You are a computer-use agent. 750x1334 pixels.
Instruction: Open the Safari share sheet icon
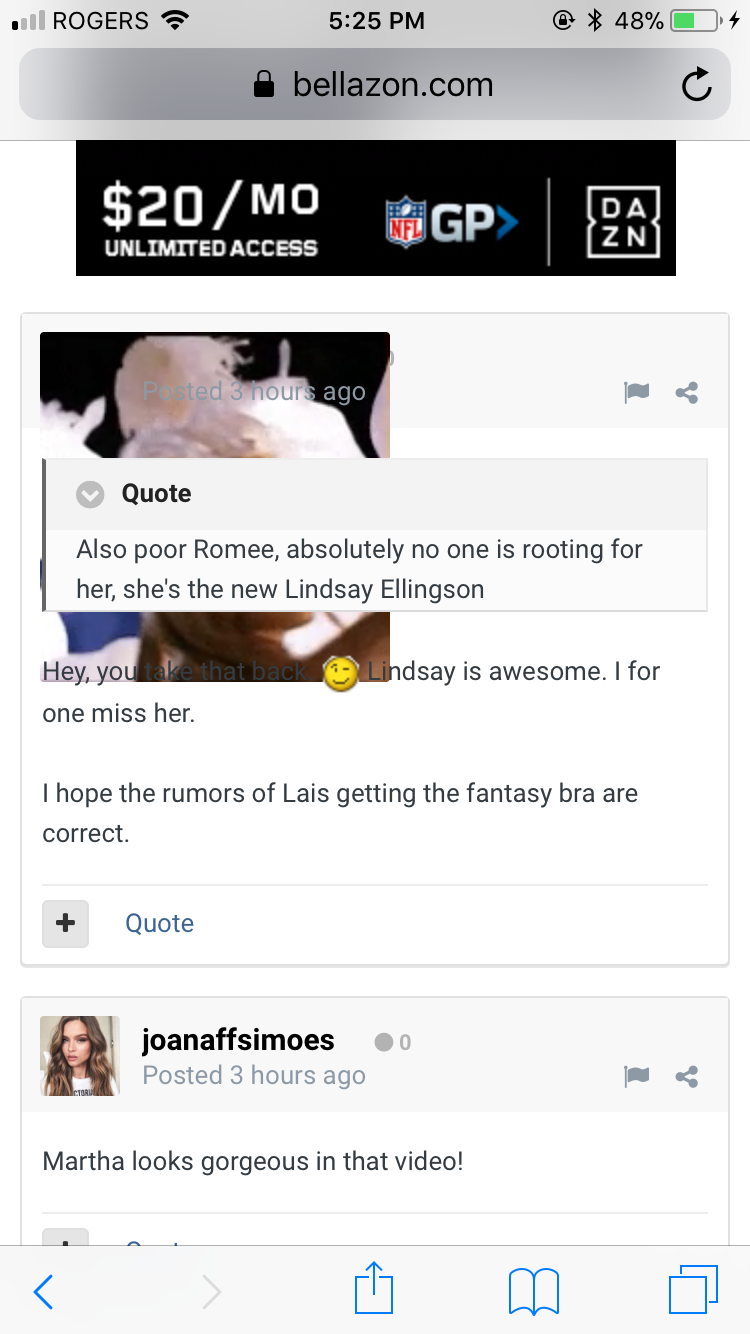pos(375,1289)
